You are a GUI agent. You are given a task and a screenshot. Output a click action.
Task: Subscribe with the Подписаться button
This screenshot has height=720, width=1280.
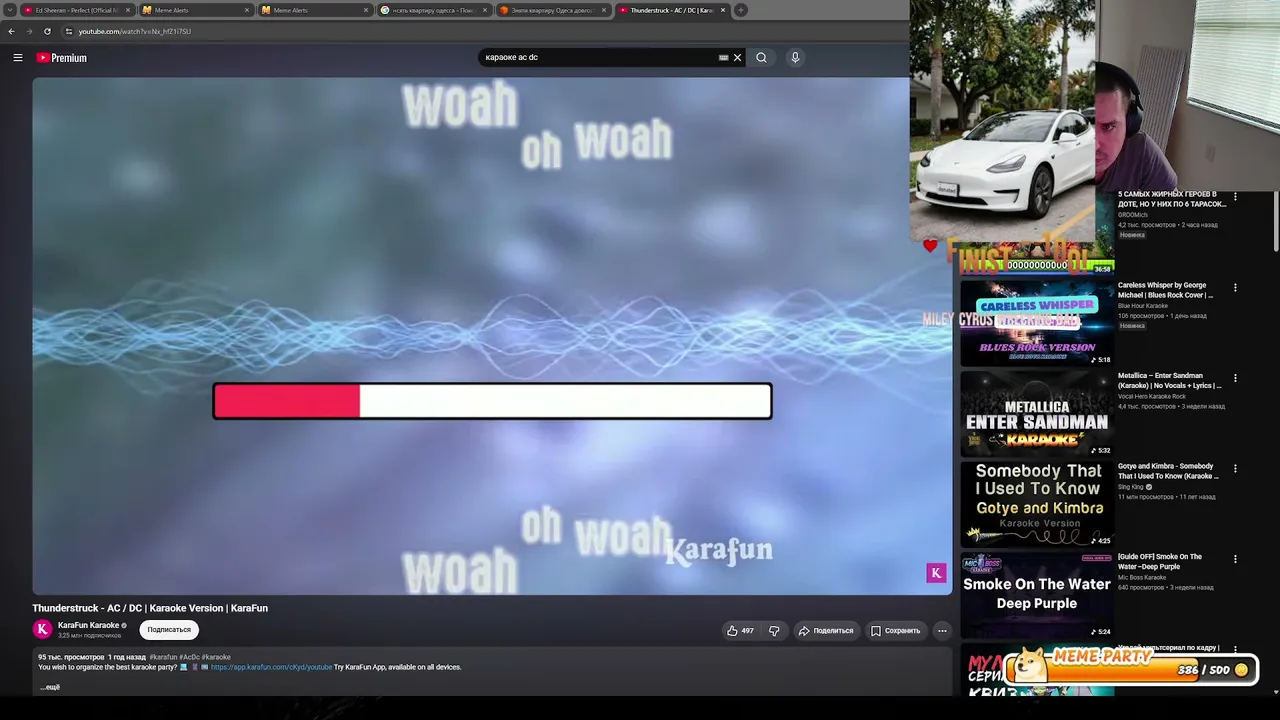pos(169,630)
